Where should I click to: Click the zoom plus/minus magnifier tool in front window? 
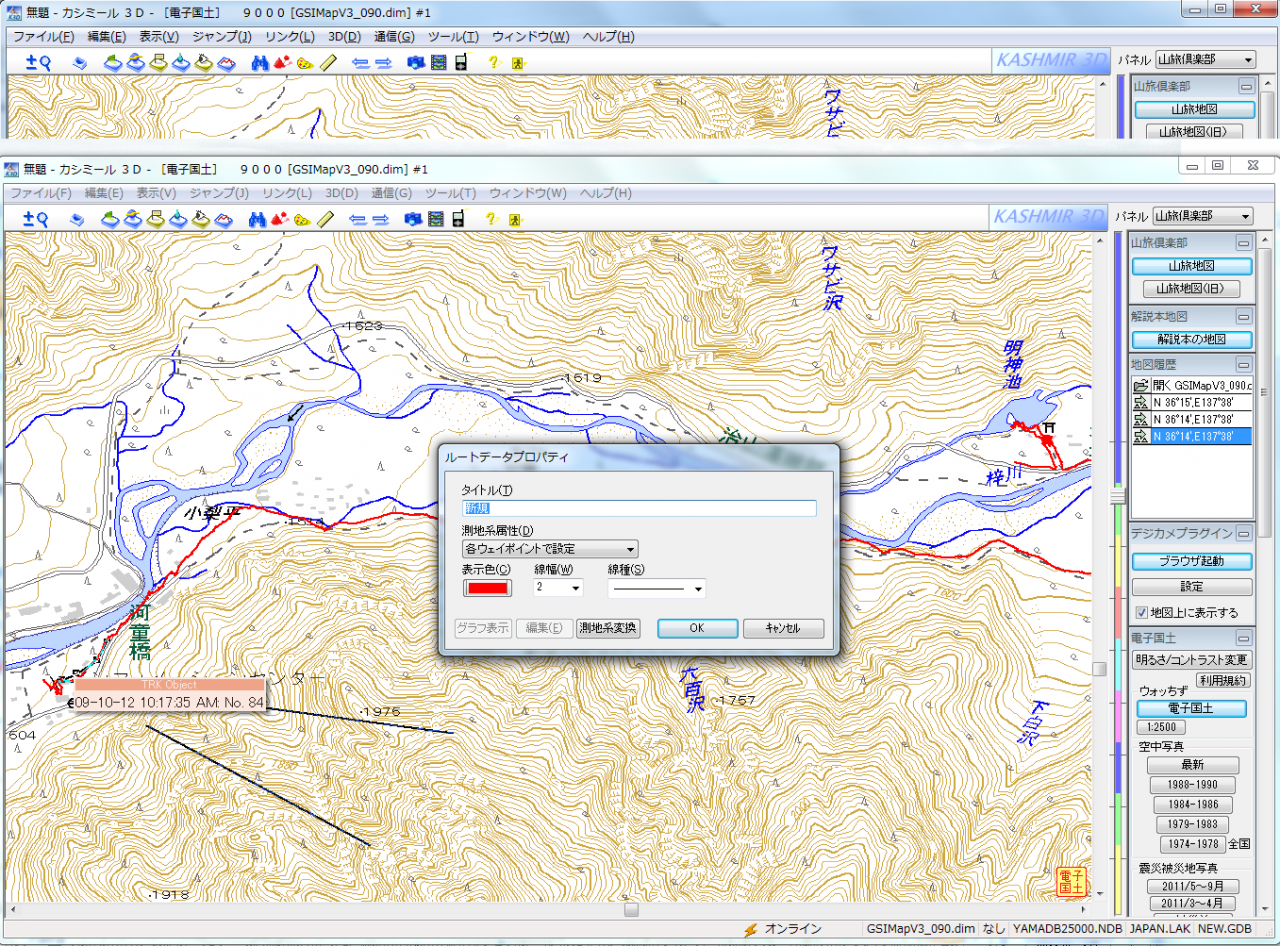pos(37,218)
